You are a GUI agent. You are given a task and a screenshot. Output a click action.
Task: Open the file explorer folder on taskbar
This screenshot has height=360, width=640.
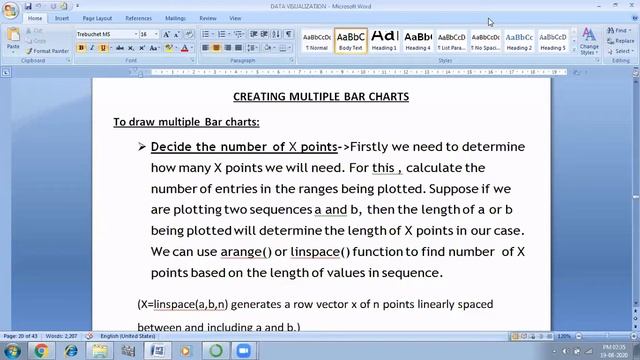pos(100,351)
